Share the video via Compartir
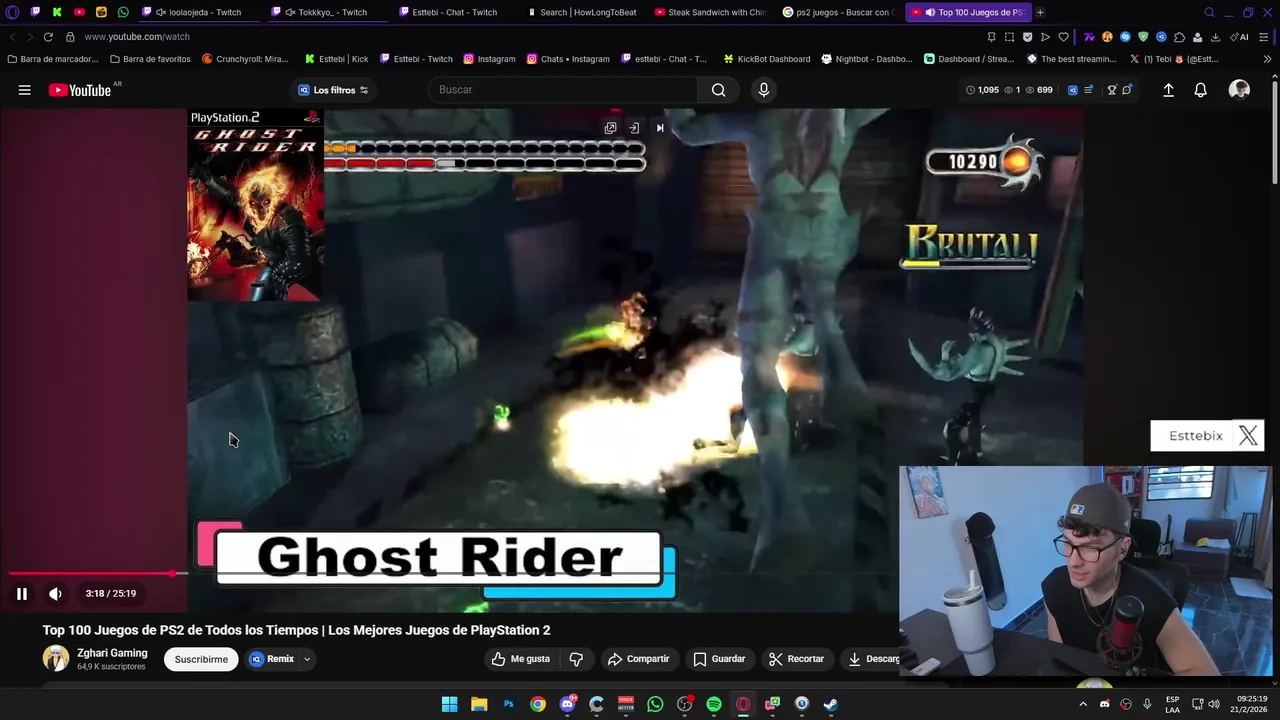The height and width of the screenshot is (720, 1280). 638,659
